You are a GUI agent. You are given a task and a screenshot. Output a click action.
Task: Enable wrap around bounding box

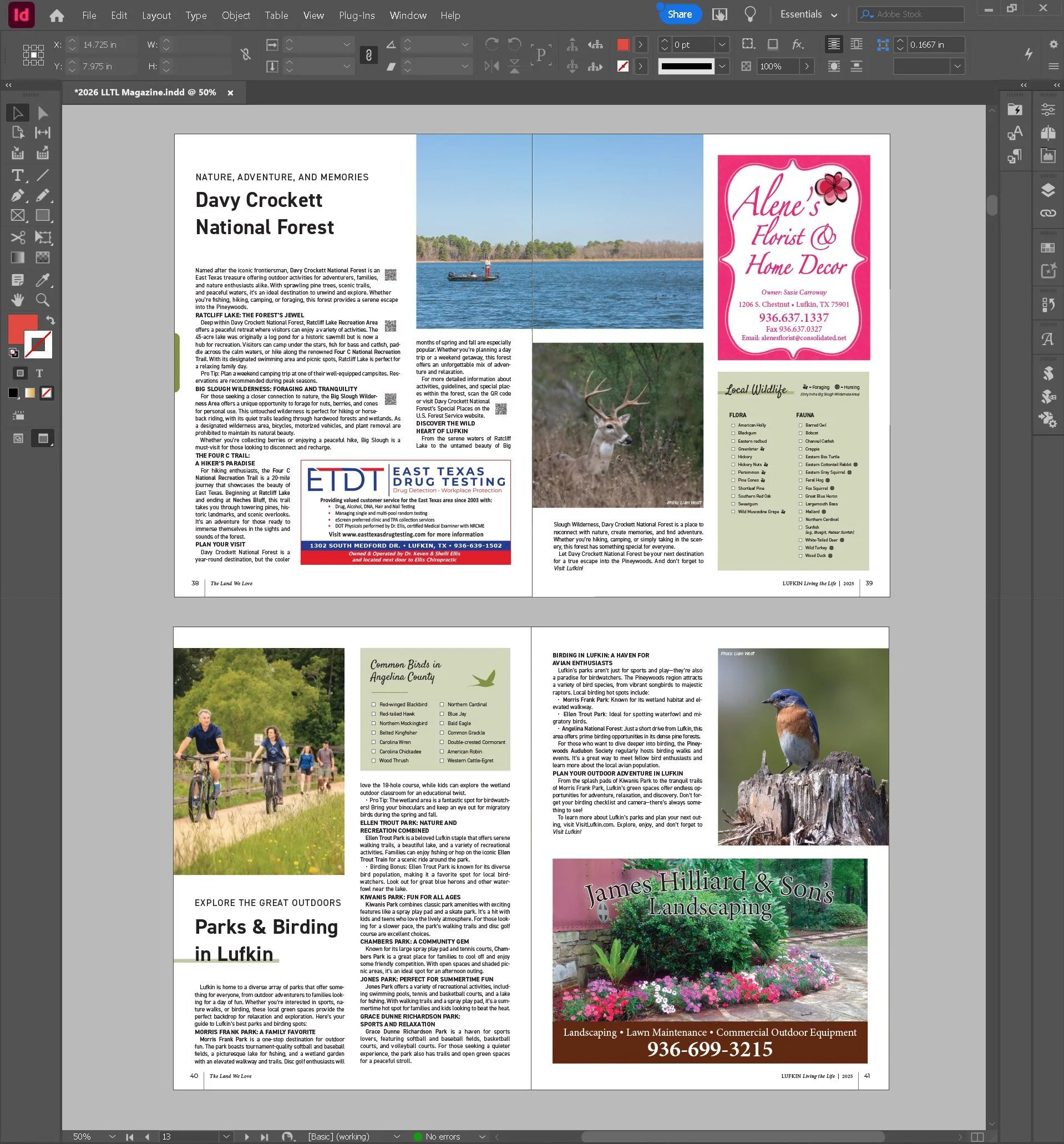[857, 44]
